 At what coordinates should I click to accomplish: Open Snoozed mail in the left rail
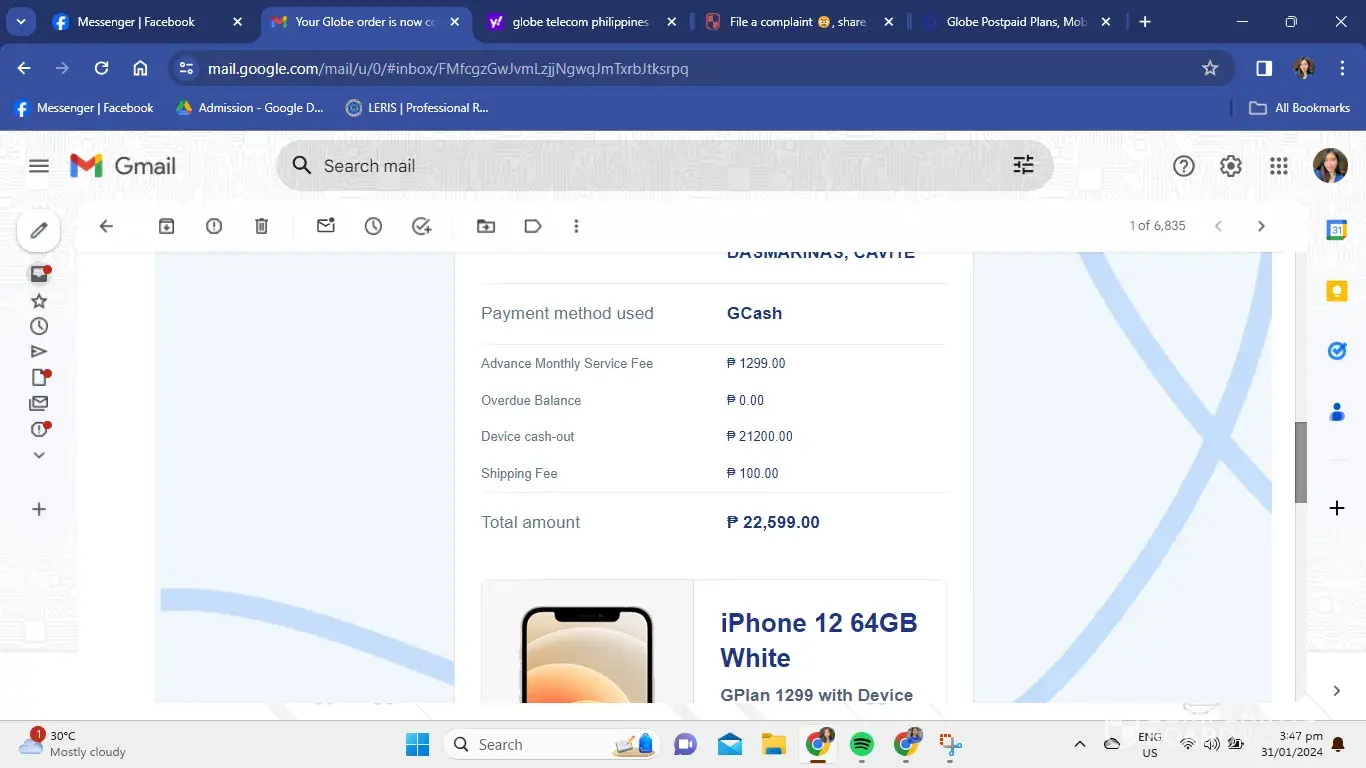39,326
